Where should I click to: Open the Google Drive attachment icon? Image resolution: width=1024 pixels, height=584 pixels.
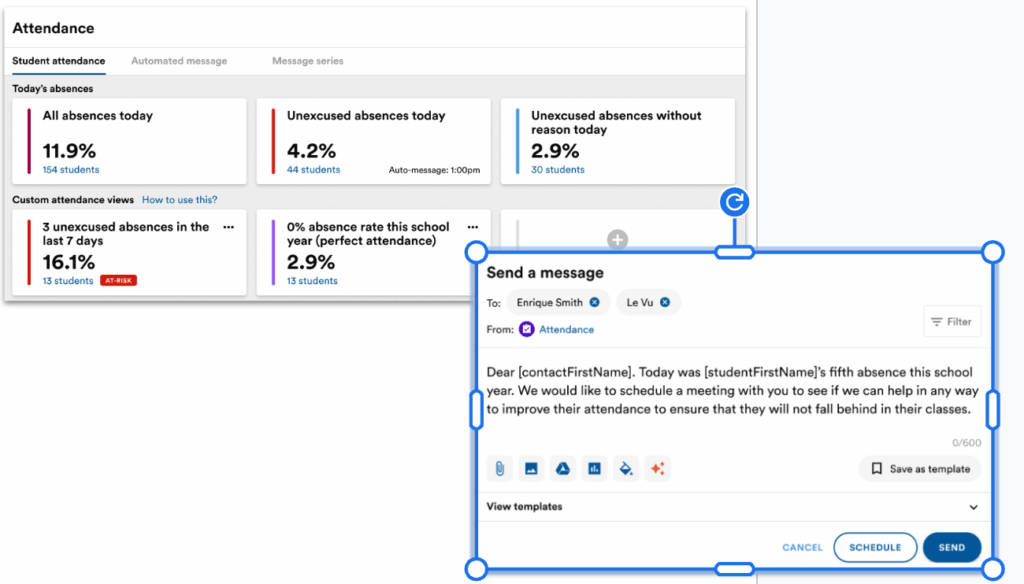[563, 468]
